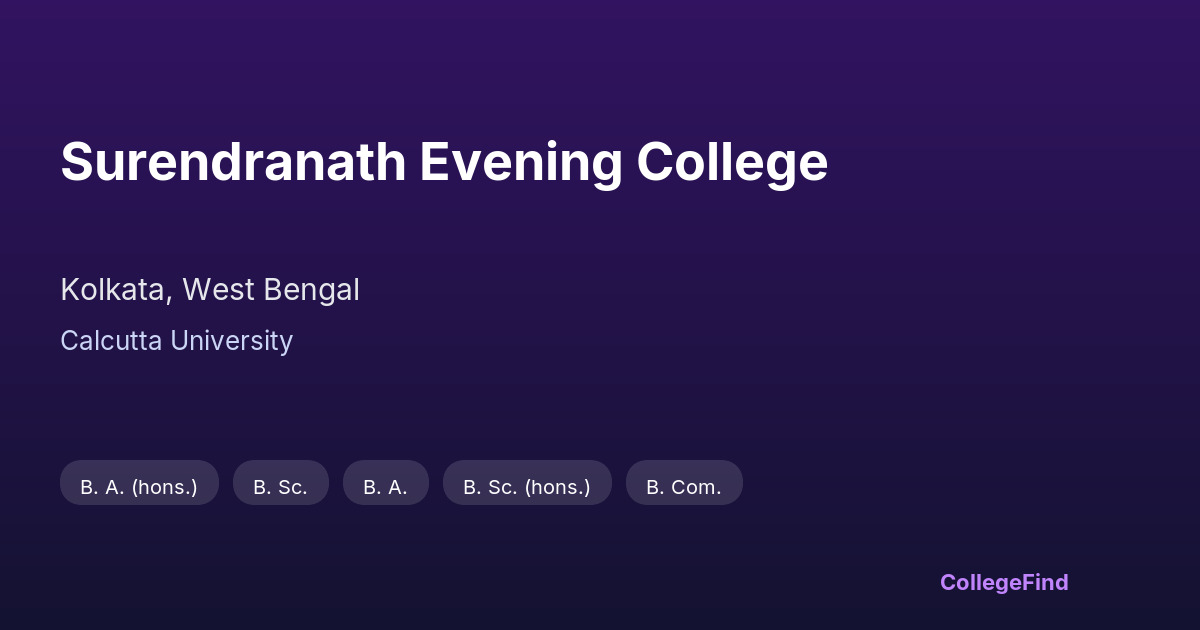The image size is (1200, 630).
Task: Pick the B. Sc. (hons.) course chip
Action: click(x=527, y=487)
